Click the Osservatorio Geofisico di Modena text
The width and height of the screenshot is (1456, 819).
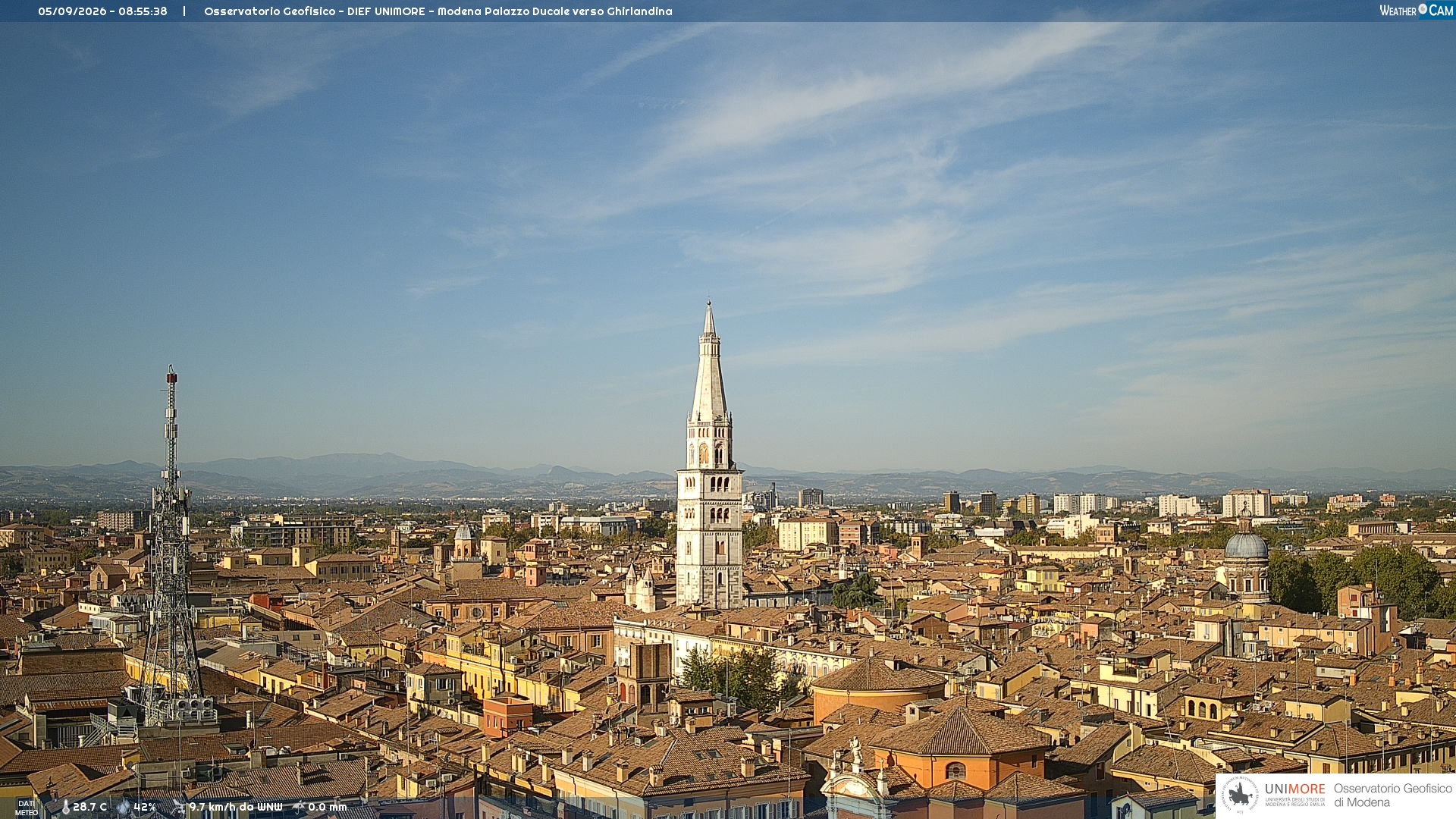pos(1392,795)
